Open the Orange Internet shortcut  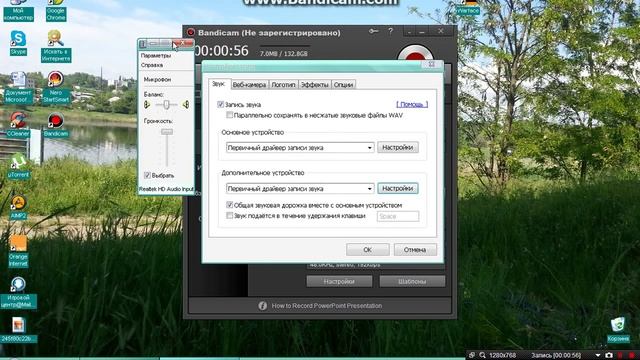pyautogui.click(x=18, y=251)
